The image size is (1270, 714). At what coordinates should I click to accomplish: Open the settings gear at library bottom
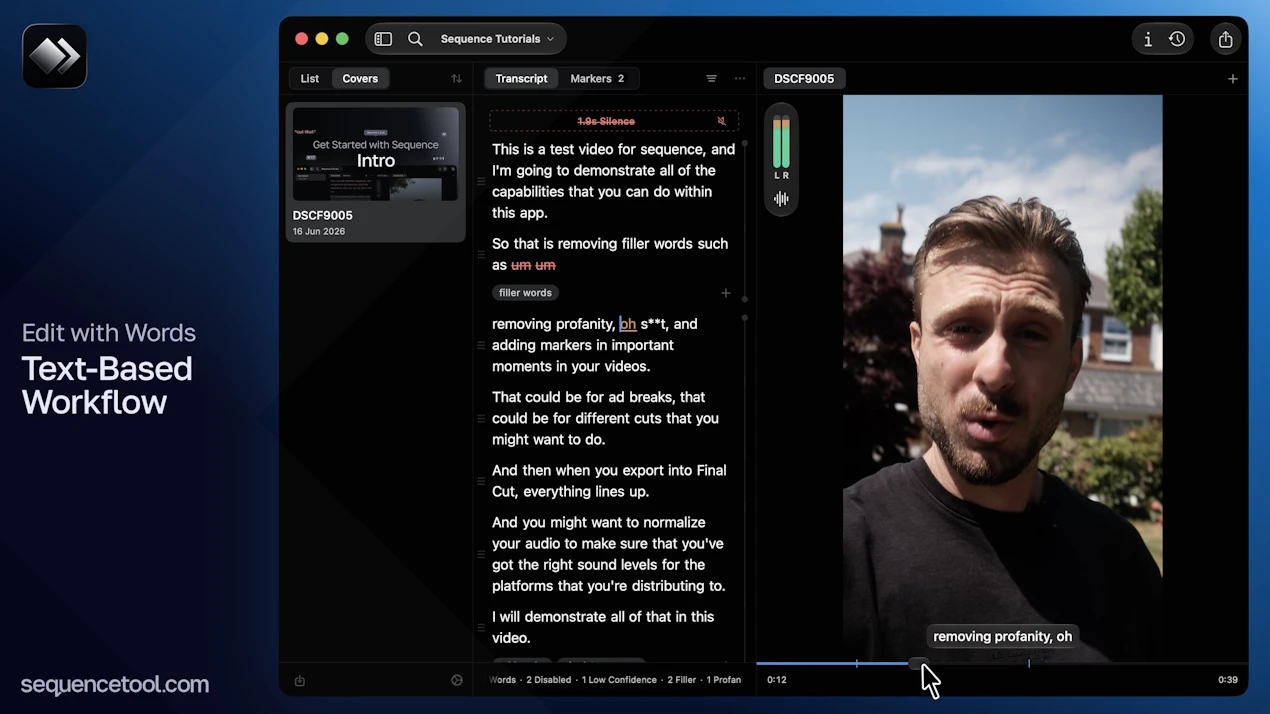pyautogui.click(x=457, y=680)
